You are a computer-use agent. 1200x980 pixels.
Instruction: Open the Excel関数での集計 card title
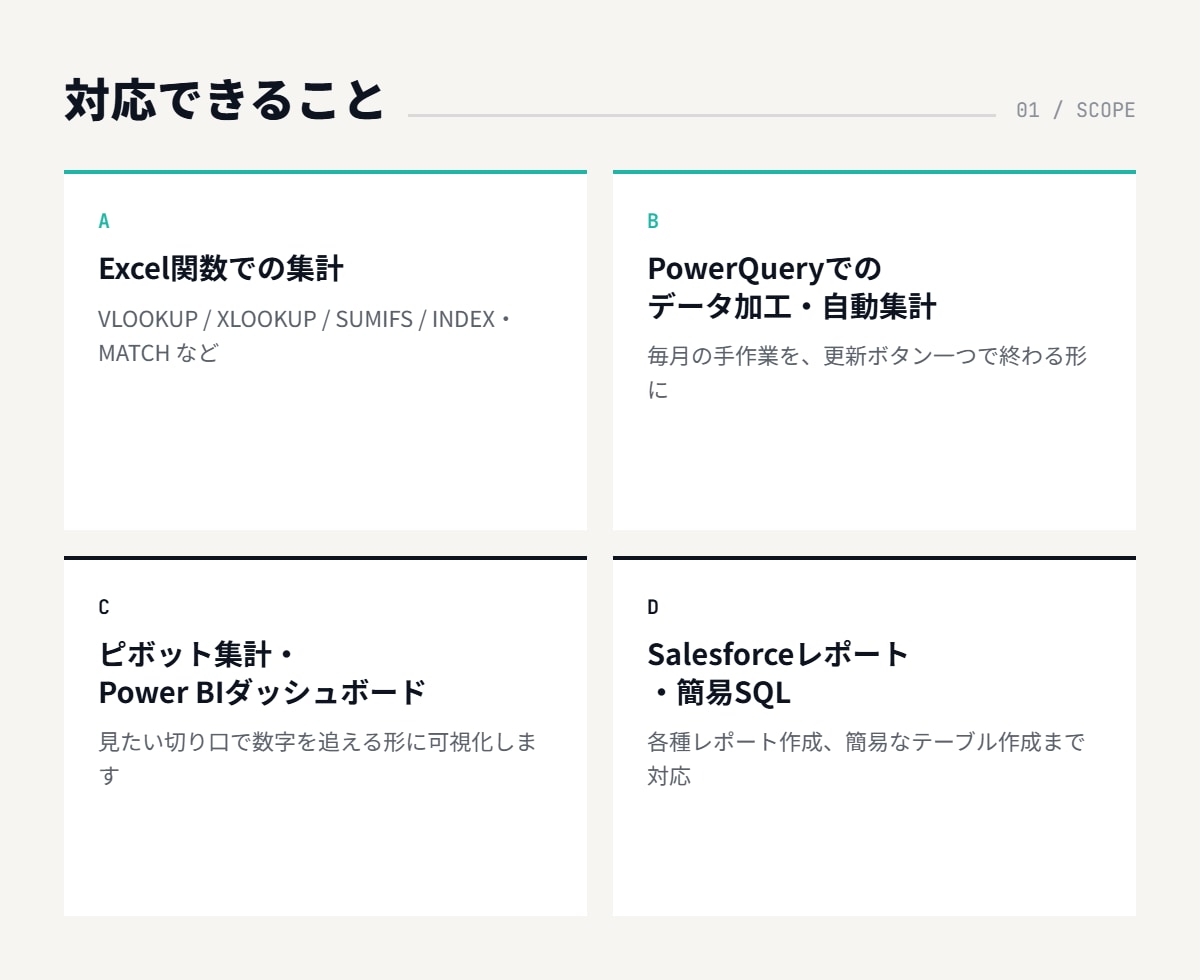click(x=221, y=269)
